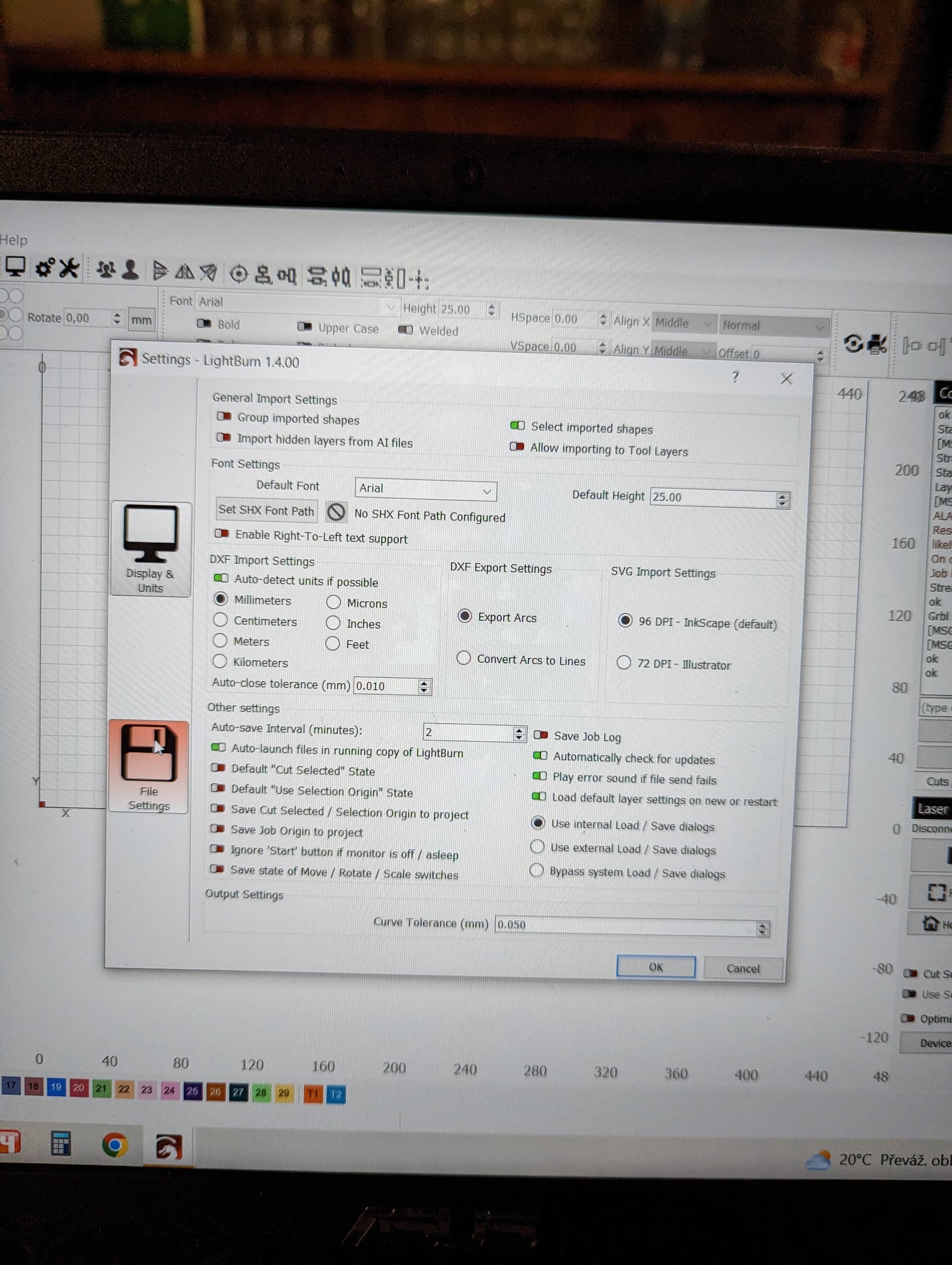Select the Inches DXF import unit
952x1265 pixels.
(x=333, y=623)
